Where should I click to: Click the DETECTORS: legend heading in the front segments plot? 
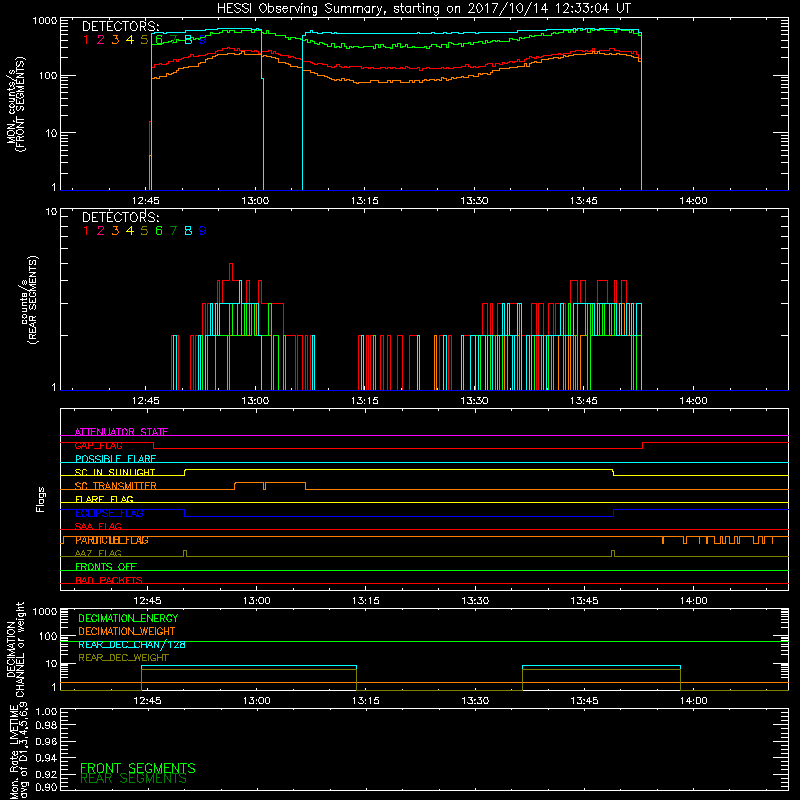tap(121, 26)
